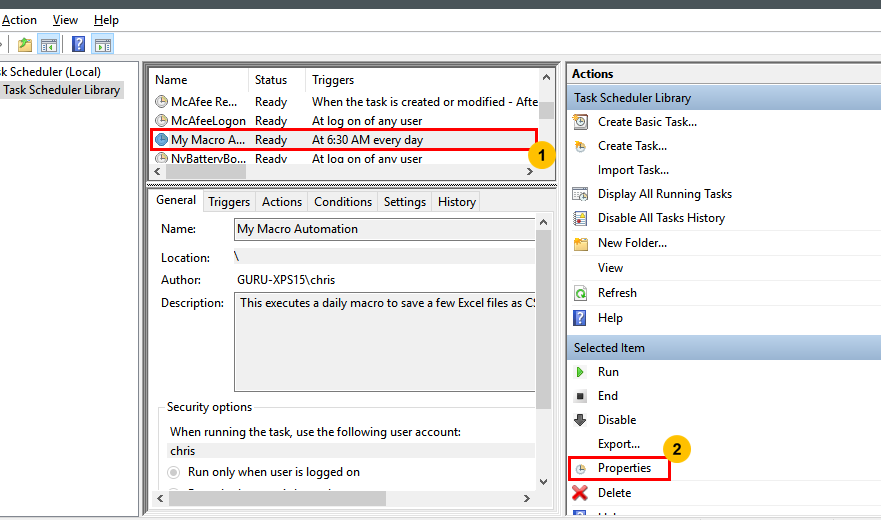Click clock icon of McAfeeLogon task
The width and height of the screenshot is (881, 520).
click(x=161, y=121)
